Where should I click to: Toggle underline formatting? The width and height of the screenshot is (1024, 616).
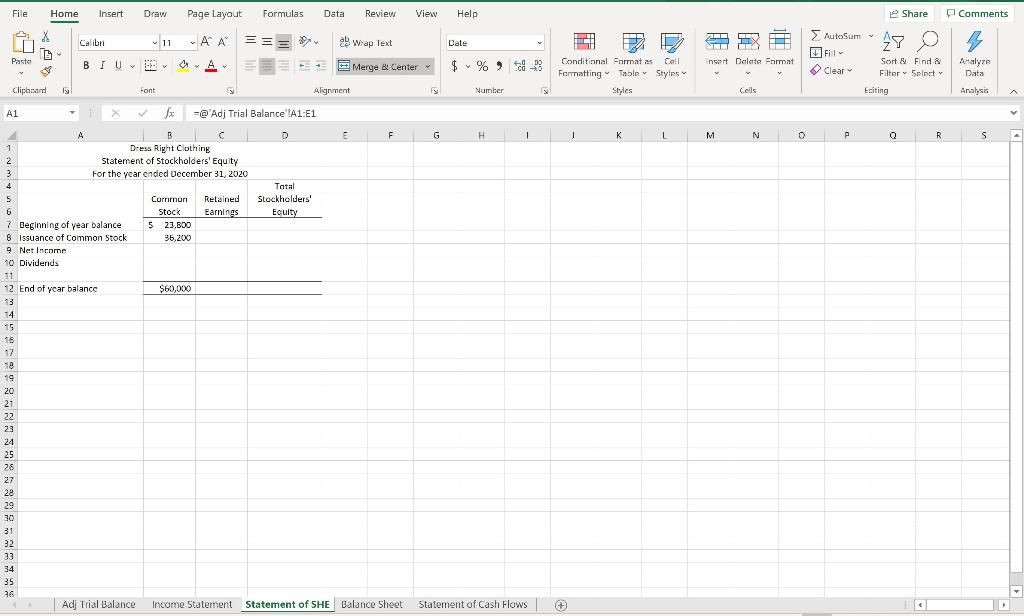click(x=117, y=65)
